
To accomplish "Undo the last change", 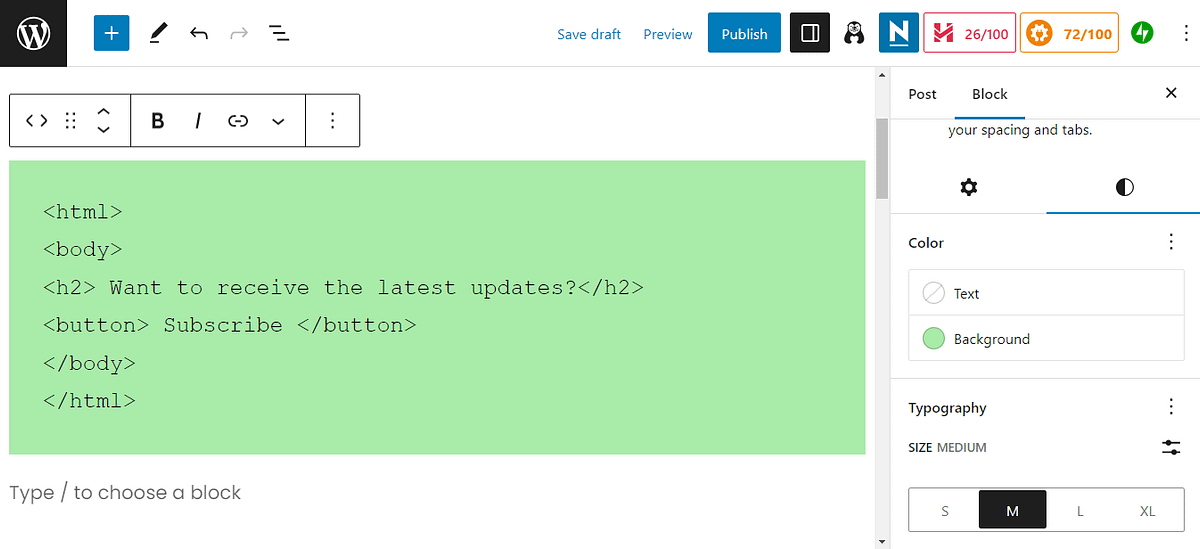I will pyautogui.click(x=199, y=34).
